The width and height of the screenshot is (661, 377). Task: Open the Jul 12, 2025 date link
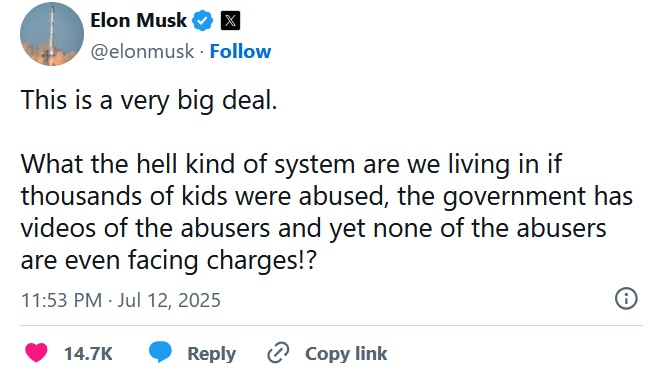(169, 300)
